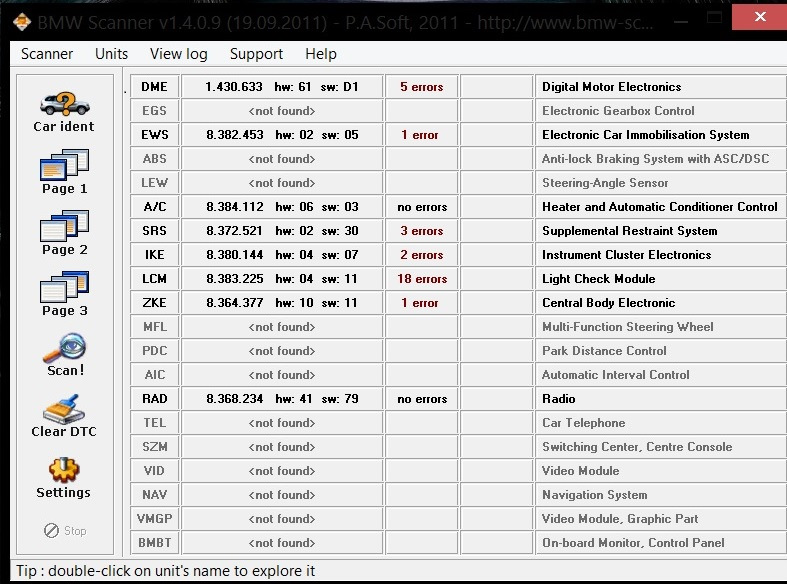Open Page 3 units view

(x=64, y=294)
